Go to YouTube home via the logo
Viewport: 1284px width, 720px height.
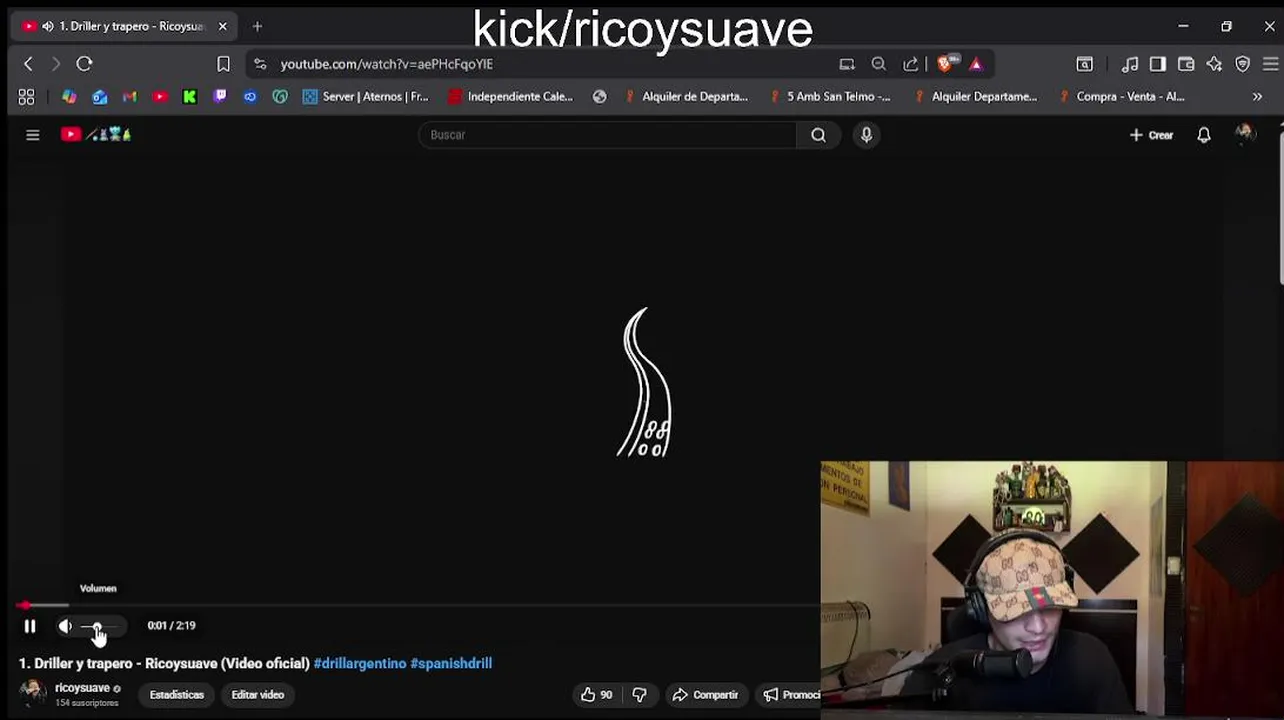click(96, 134)
